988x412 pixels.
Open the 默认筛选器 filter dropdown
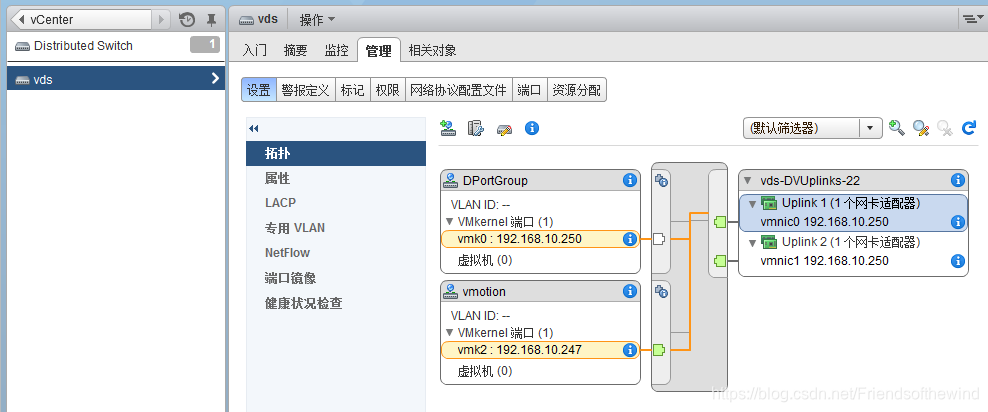tap(812, 128)
